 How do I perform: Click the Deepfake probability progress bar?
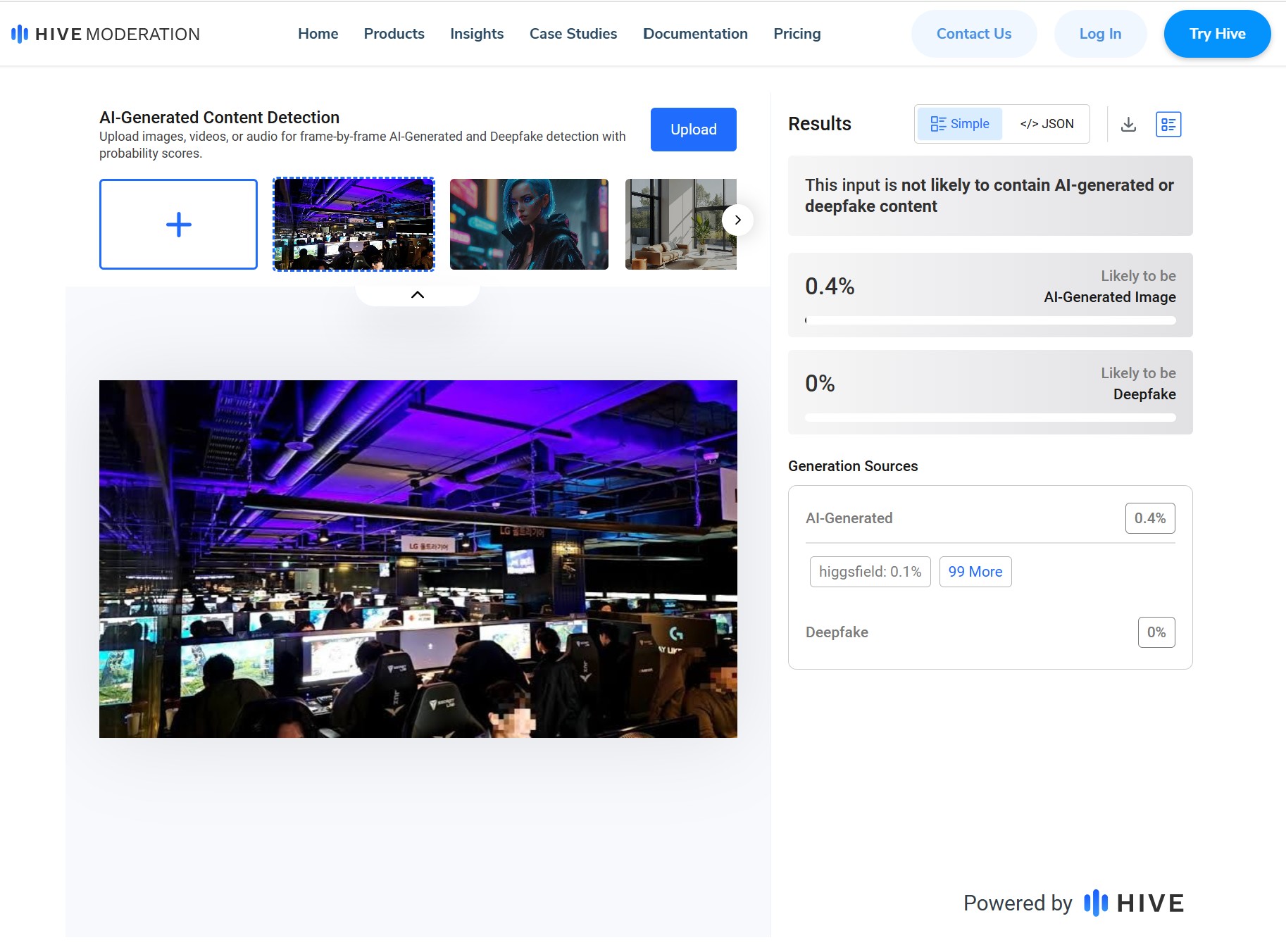[x=990, y=418]
